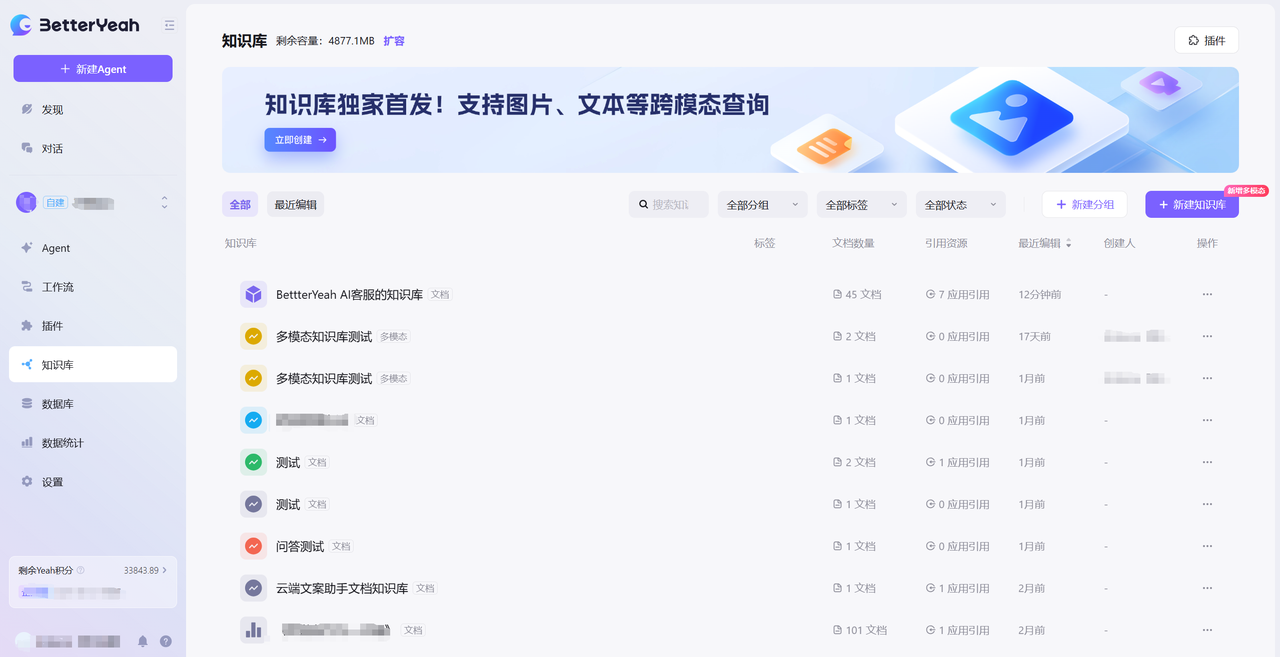The width and height of the screenshot is (1280, 657).
Task: Click the BetterYeah logo icon
Action: (21, 25)
